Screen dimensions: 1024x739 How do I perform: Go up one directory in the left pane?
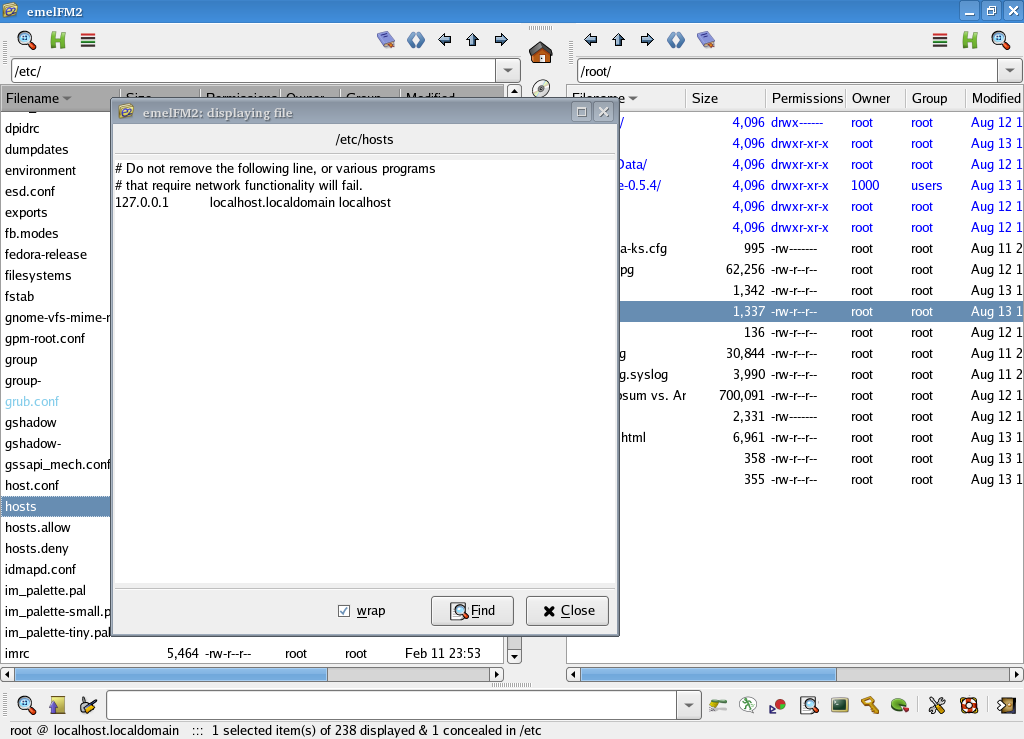tap(473, 40)
